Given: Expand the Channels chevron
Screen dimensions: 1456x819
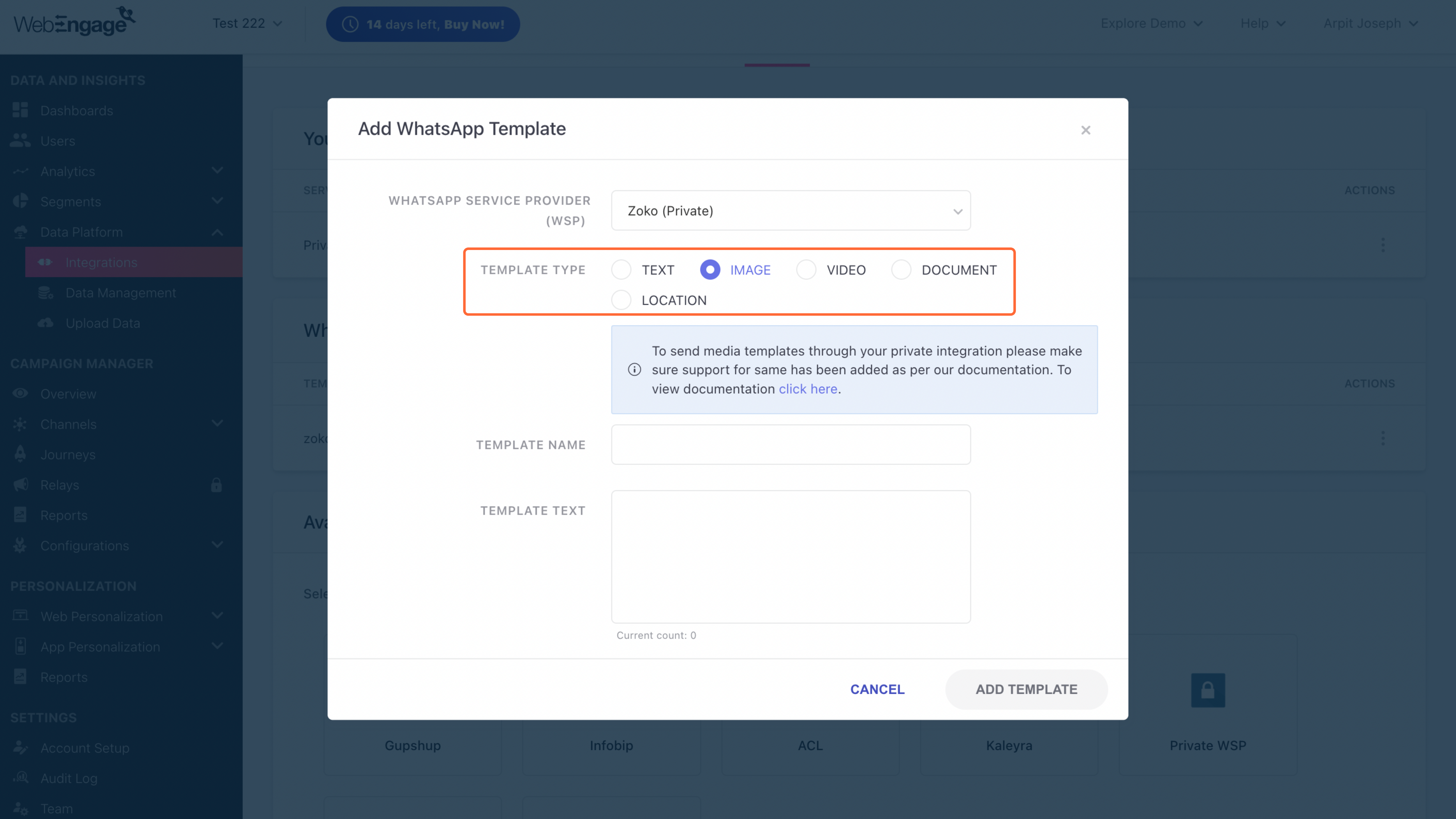Looking at the screenshot, I should tap(217, 423).
